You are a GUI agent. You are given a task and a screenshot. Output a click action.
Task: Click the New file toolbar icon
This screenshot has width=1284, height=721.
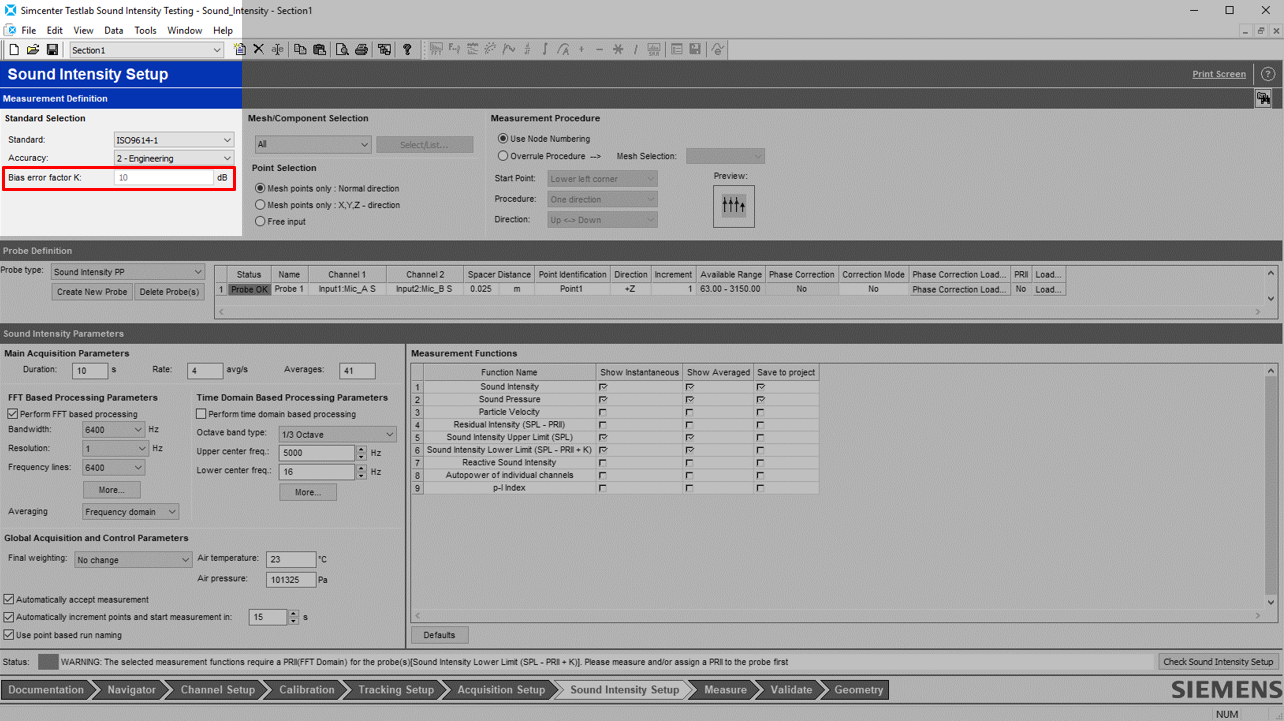pyautogui.click(x=14, y=49)
